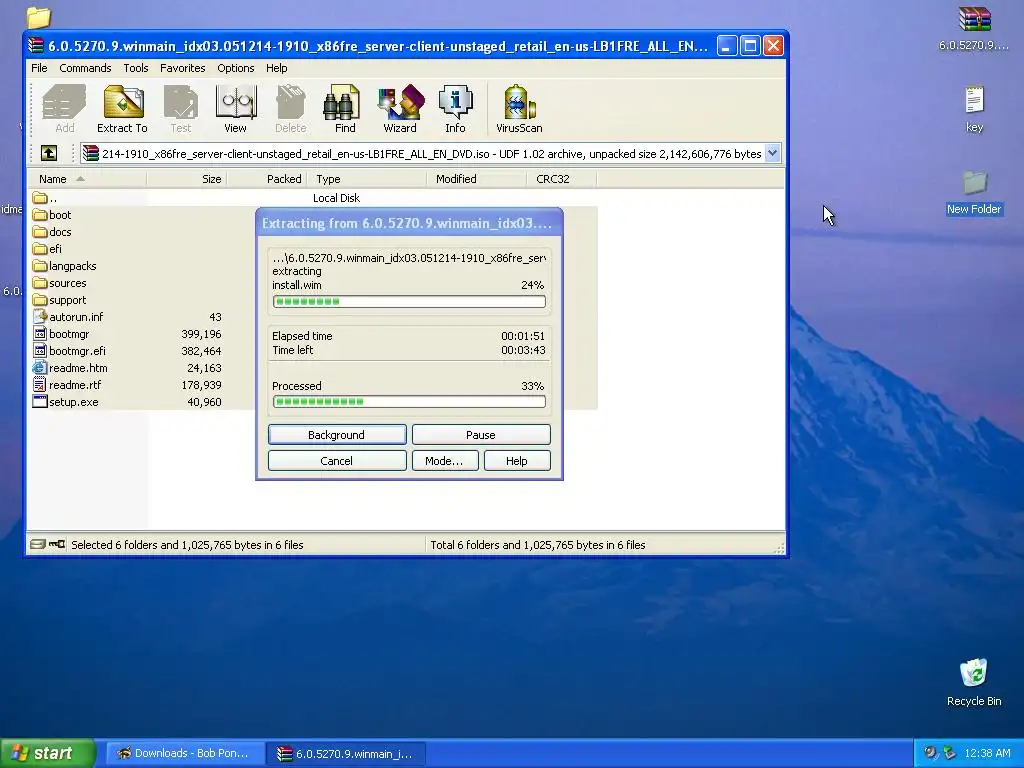Sort by CRC32 column header
The width and height of the screenshot is (1024, 768).
[561, 179]
